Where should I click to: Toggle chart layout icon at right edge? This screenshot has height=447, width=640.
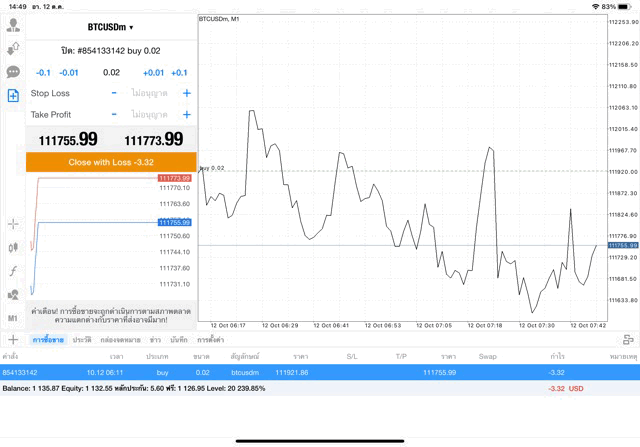(x=628, y=340)
